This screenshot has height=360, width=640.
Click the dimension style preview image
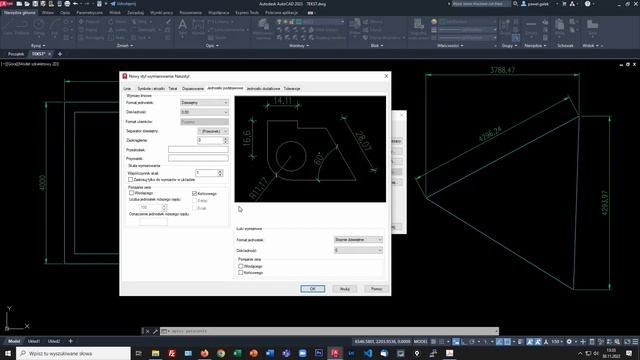(310, 149)
